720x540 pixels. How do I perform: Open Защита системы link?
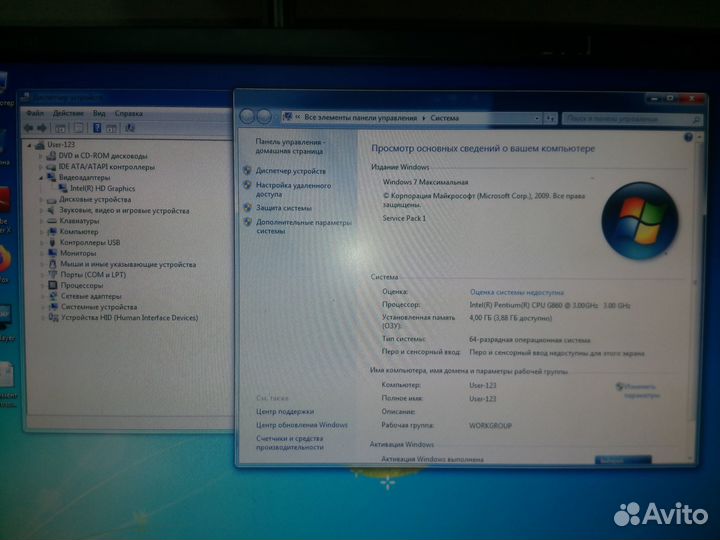(283, 208)
